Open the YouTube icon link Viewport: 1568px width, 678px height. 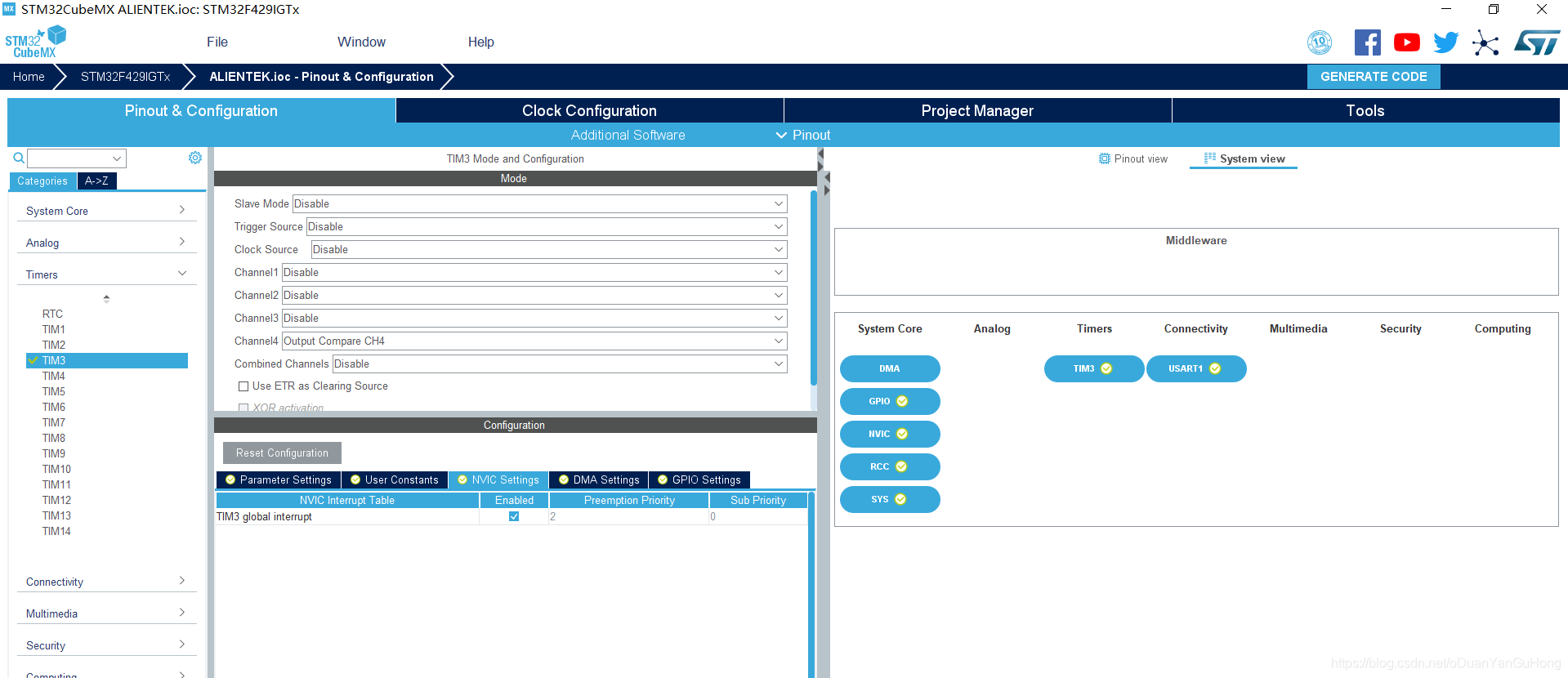coord(1407,42)
